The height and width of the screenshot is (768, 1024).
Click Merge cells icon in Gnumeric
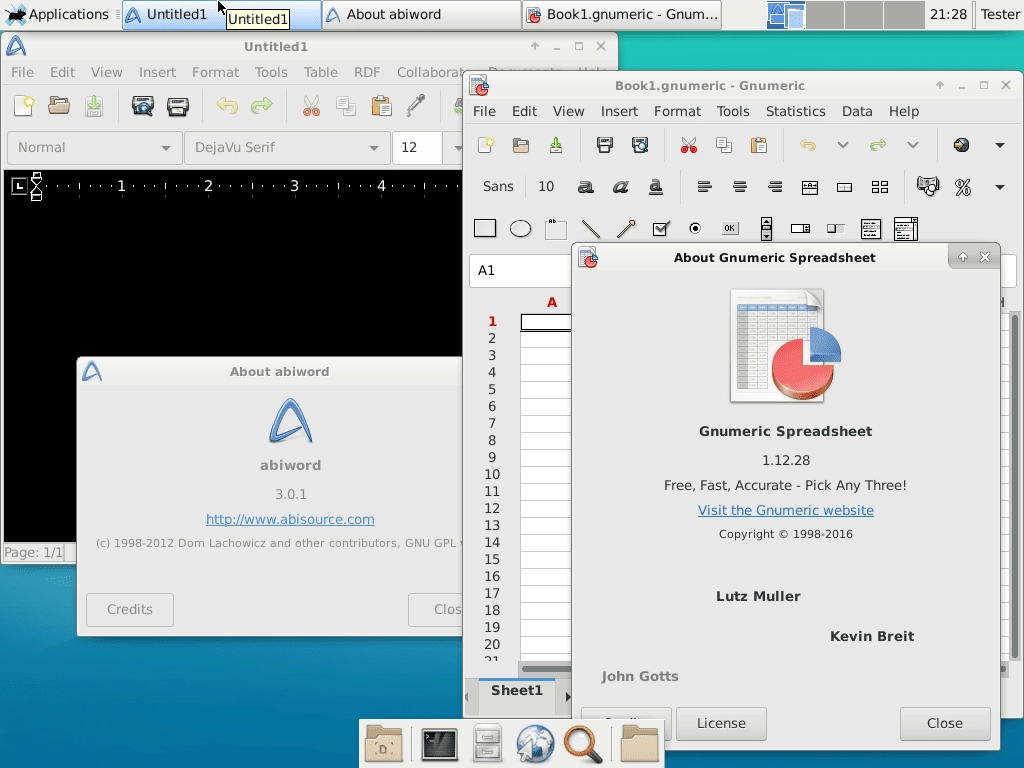tap(810, 187)
